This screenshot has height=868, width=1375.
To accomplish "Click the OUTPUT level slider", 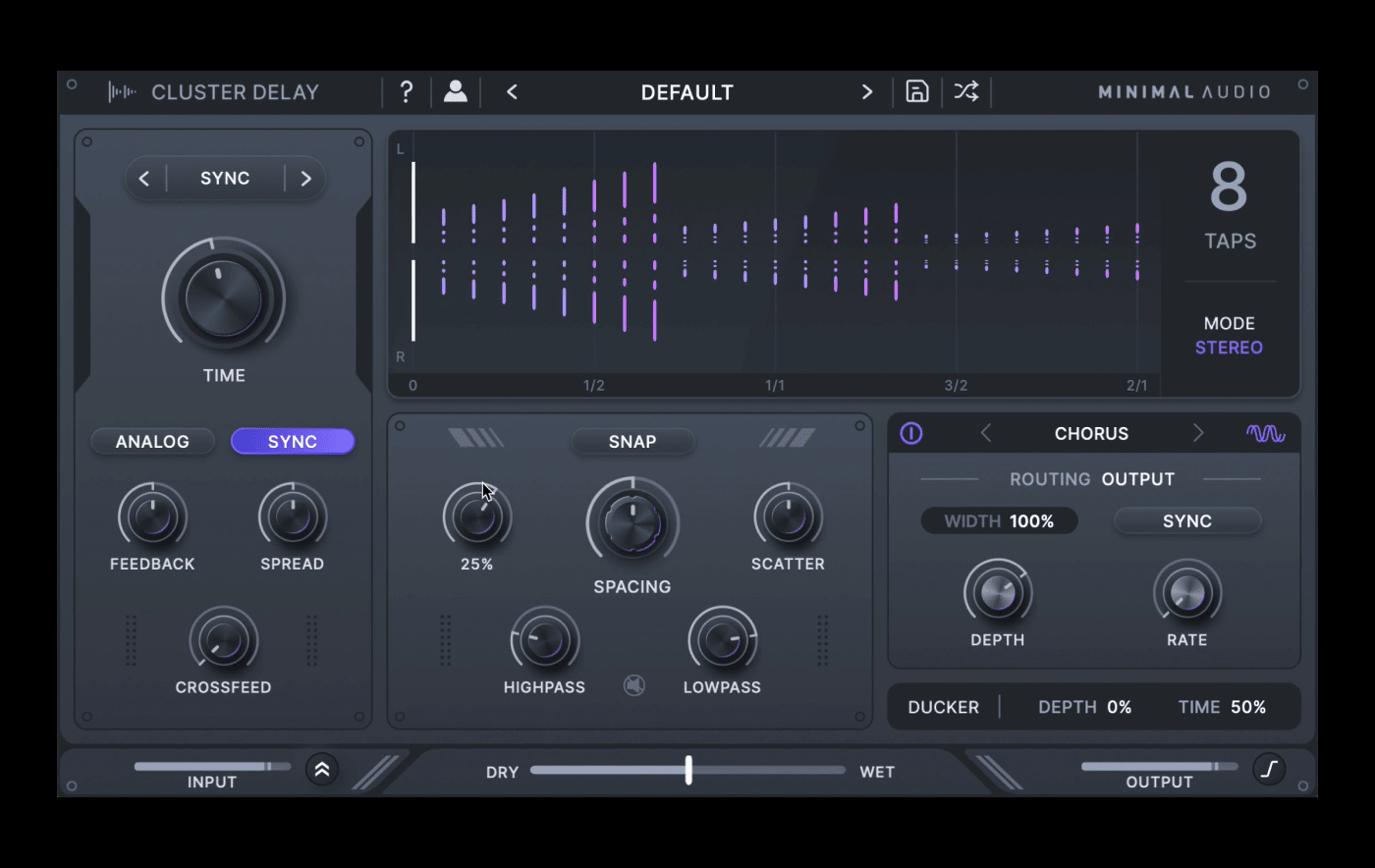I will (x=1160, y=766).
